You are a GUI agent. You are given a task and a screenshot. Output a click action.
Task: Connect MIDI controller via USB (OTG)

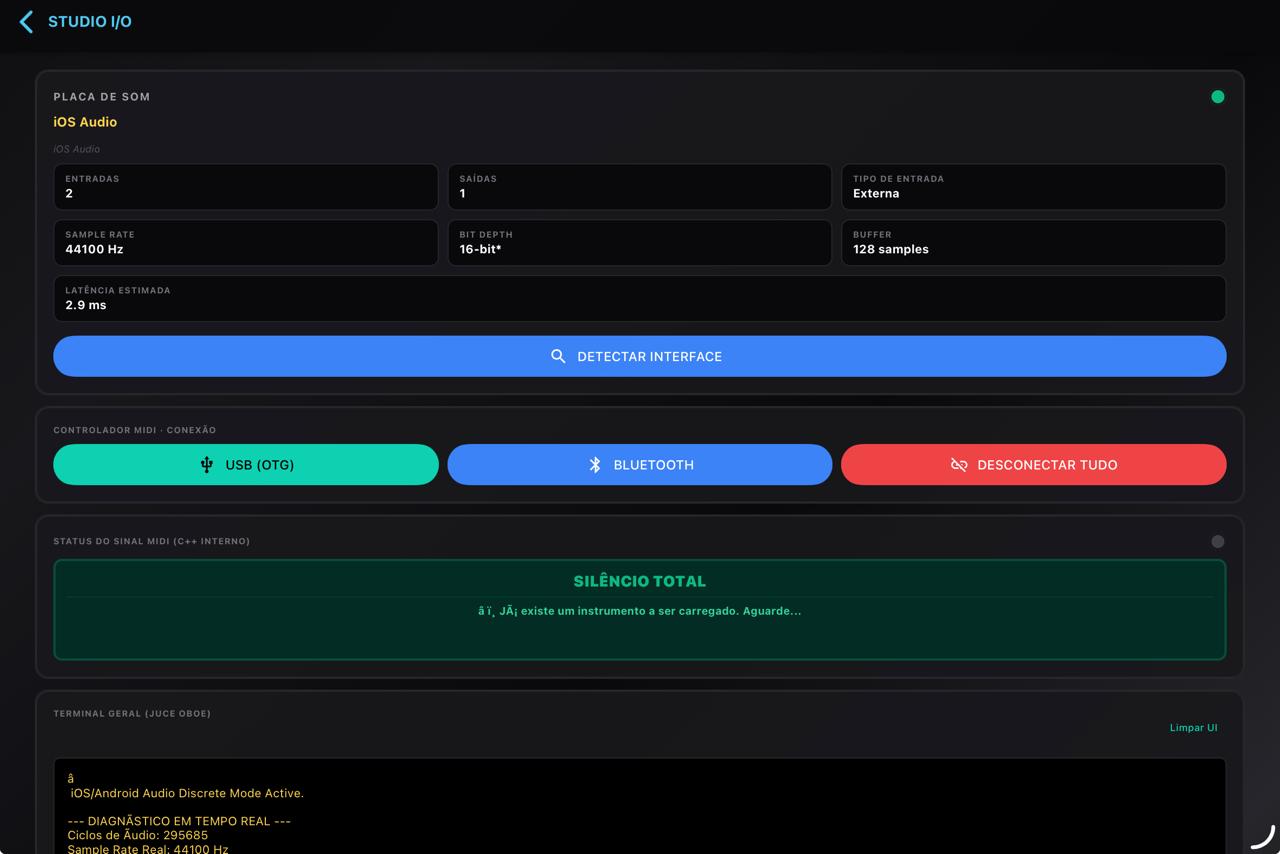pyautogui.click(x=246, y=465)
